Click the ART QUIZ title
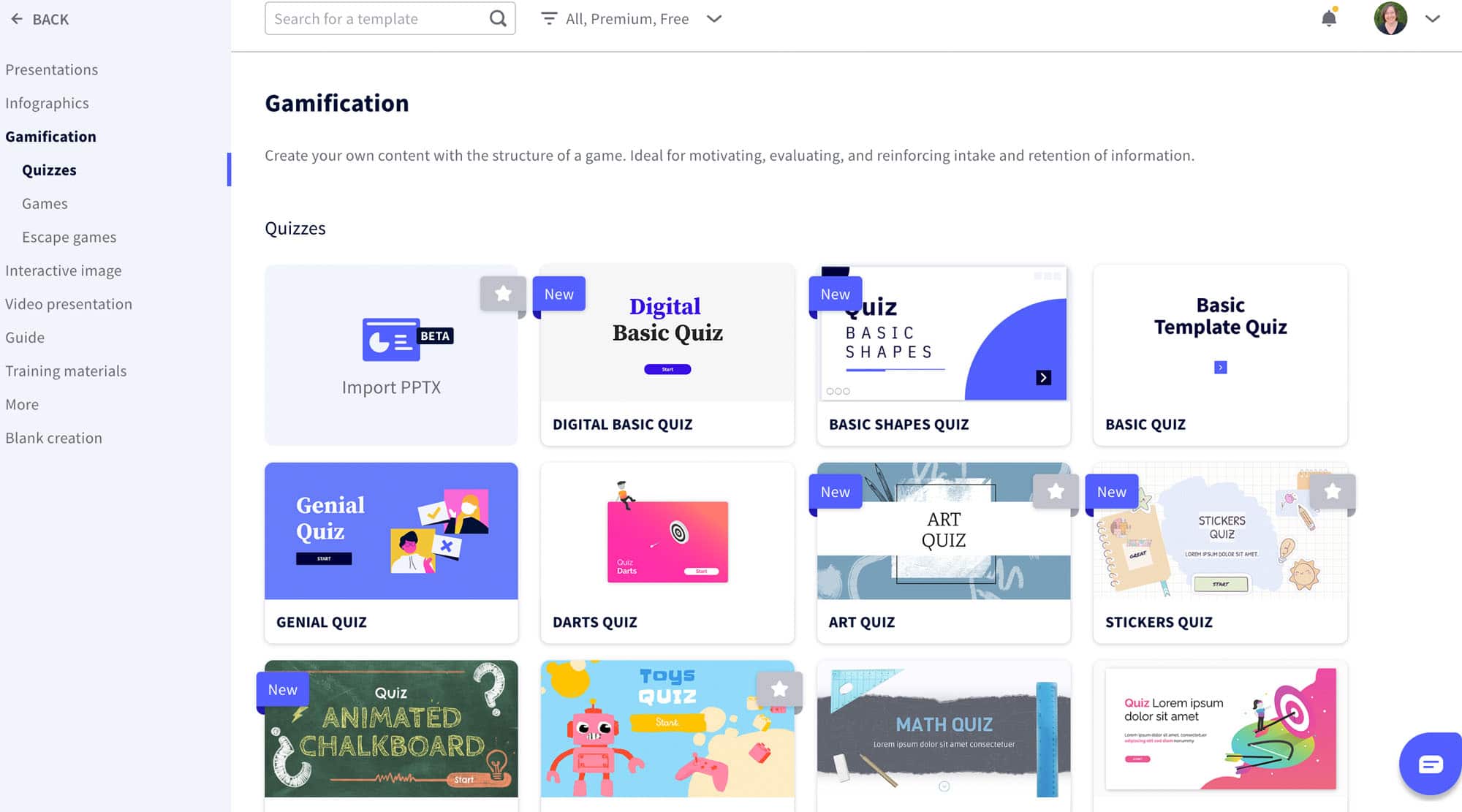This screenshot has width=1462, height=812. [x=862, y=622]
